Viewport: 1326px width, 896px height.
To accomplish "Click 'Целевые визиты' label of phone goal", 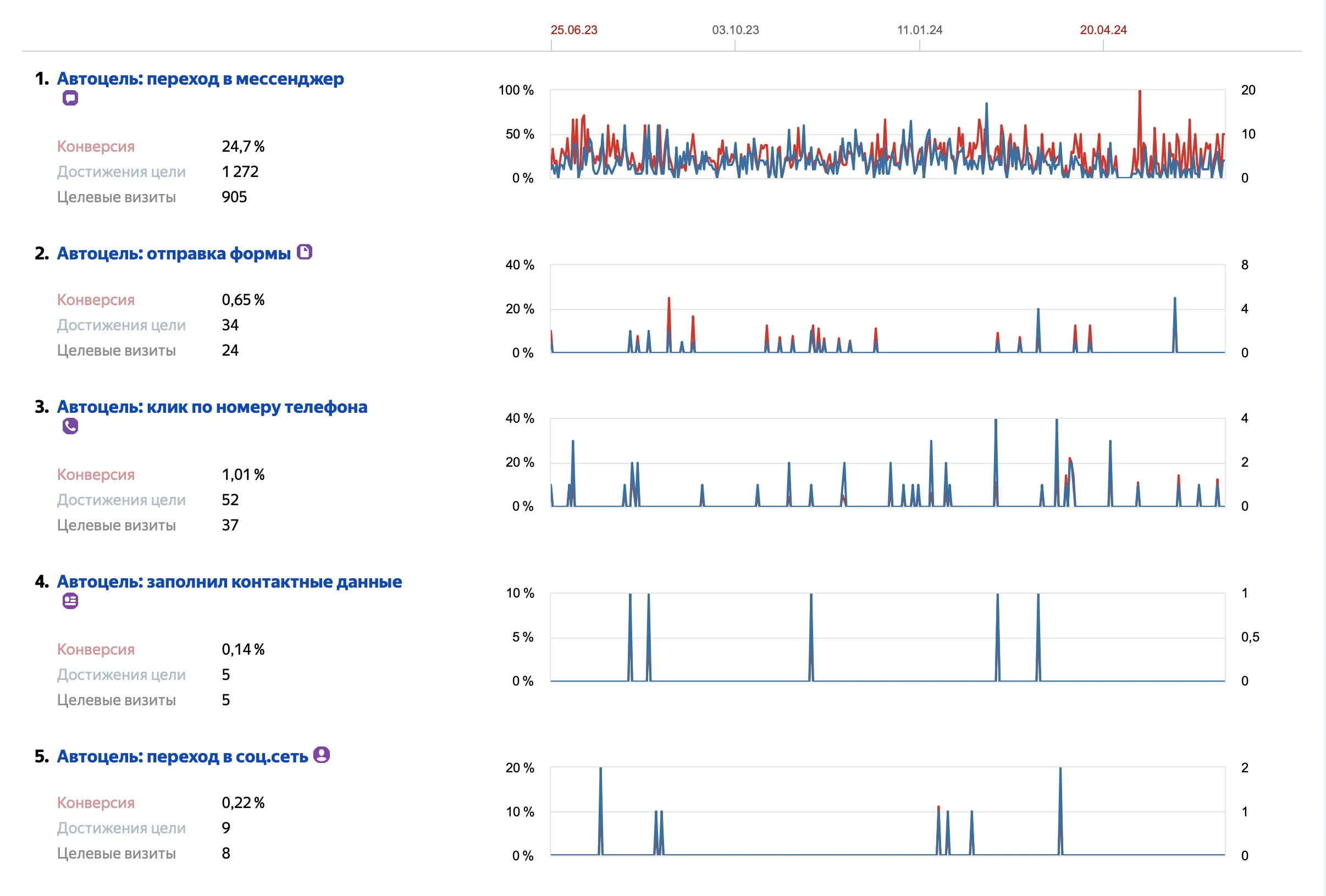I will [117, 525].
